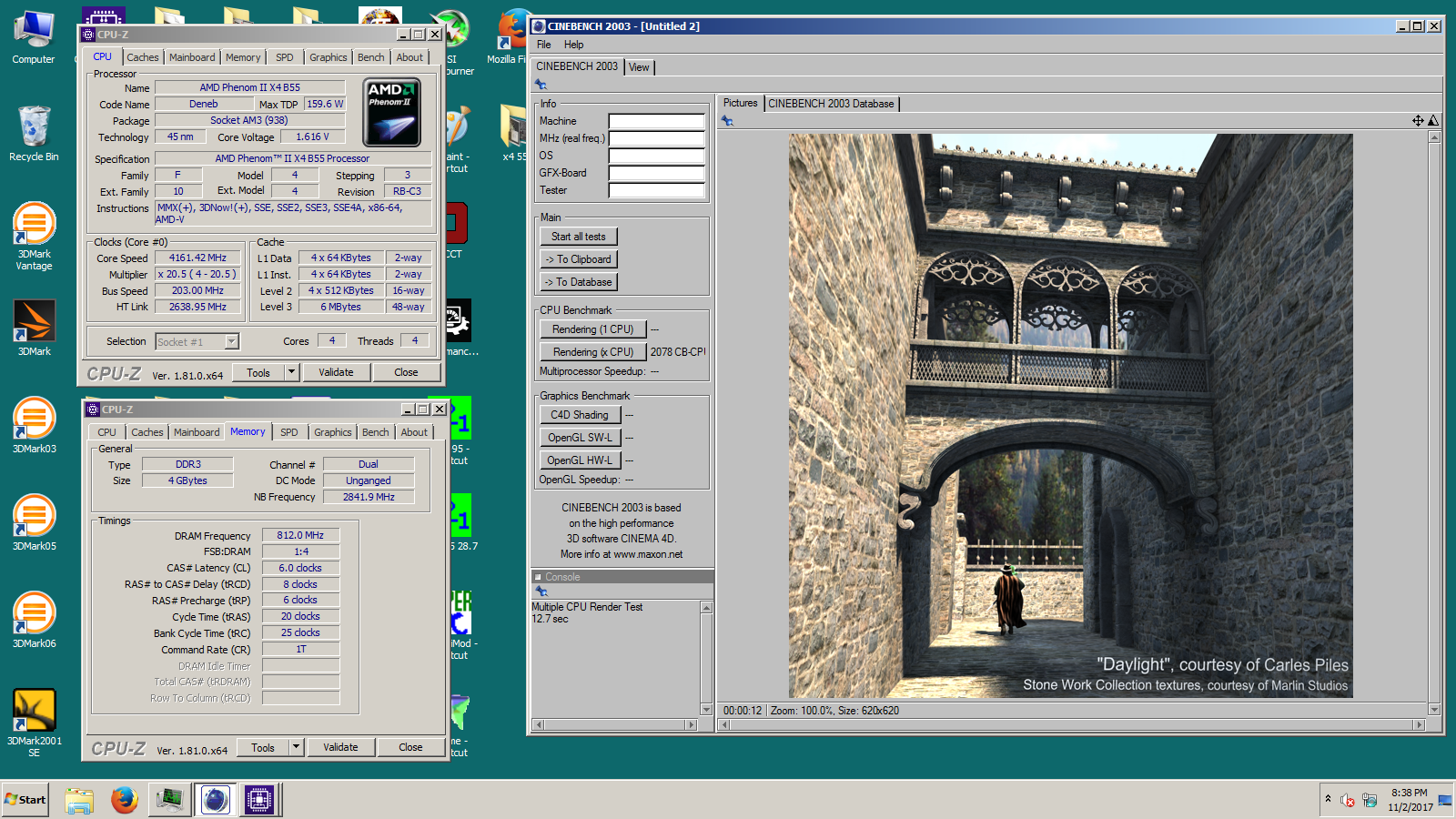Click the pin icon in the Console panel

541,591
